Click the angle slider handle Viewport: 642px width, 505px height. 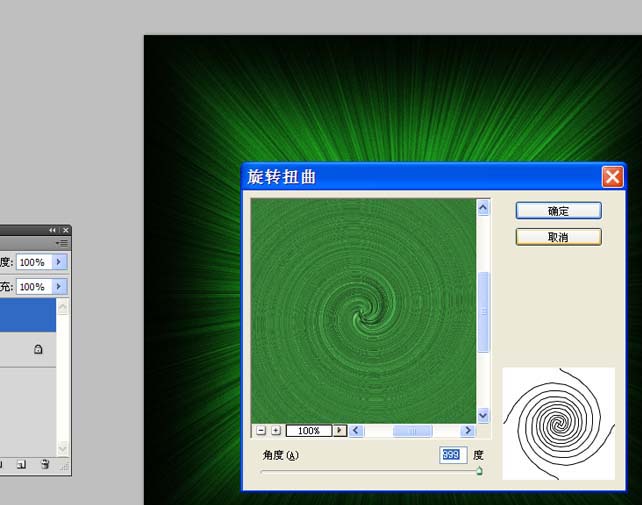point(479,471)
